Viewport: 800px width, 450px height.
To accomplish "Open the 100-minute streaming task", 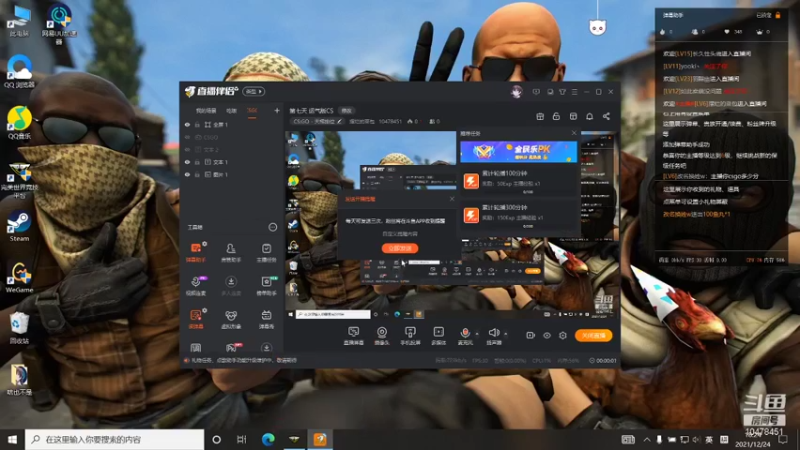I will [519, 181].
